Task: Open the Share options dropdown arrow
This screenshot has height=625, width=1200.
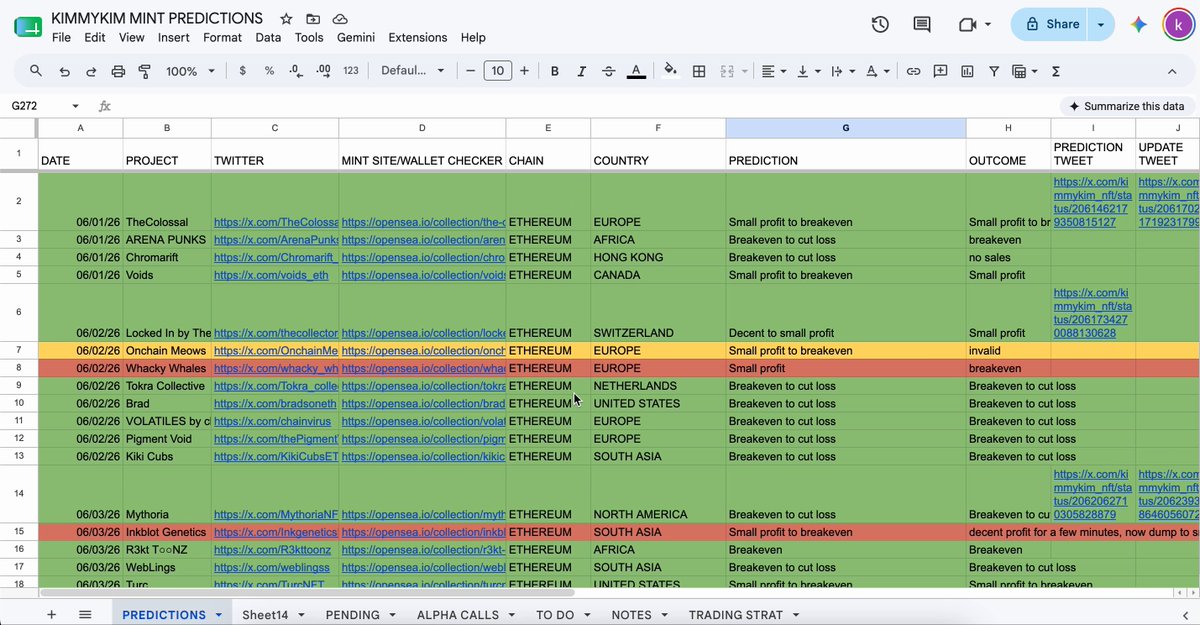Action: pos(1101,24)
